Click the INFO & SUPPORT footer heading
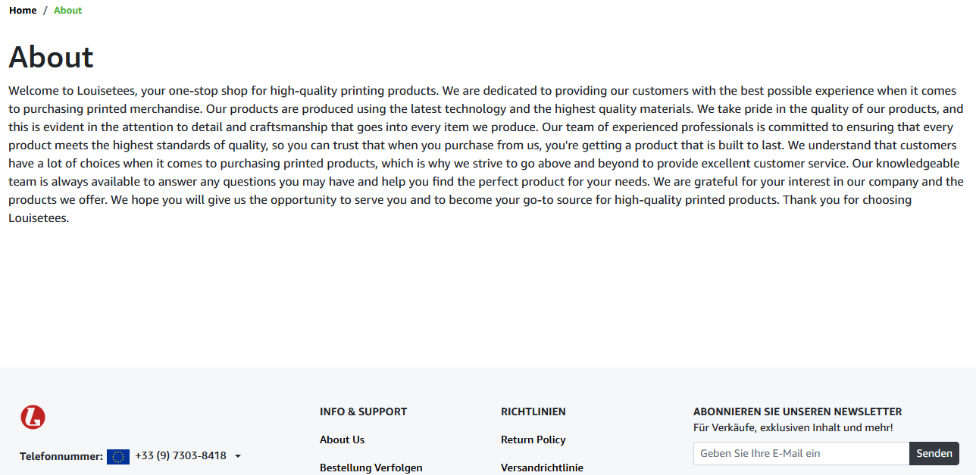Screen dimensions: 976x475 coord(363,411)
